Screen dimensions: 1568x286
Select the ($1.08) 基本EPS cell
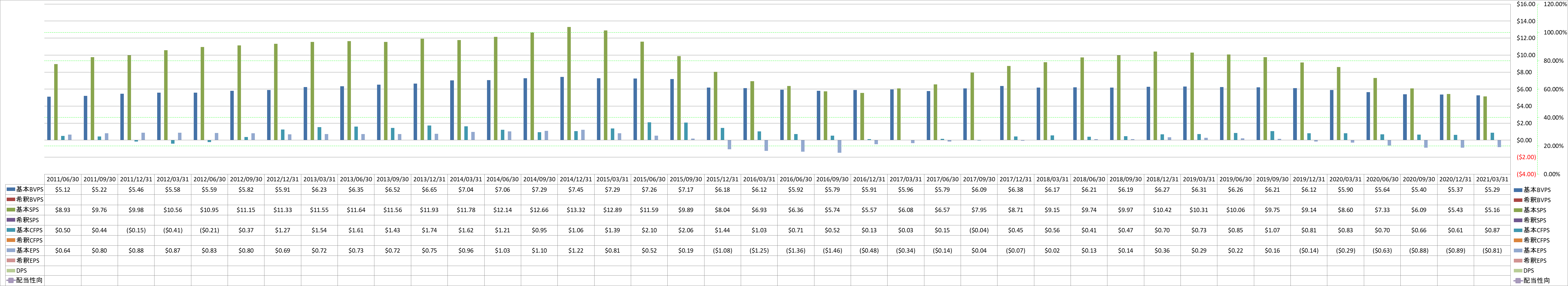point(723,250)
